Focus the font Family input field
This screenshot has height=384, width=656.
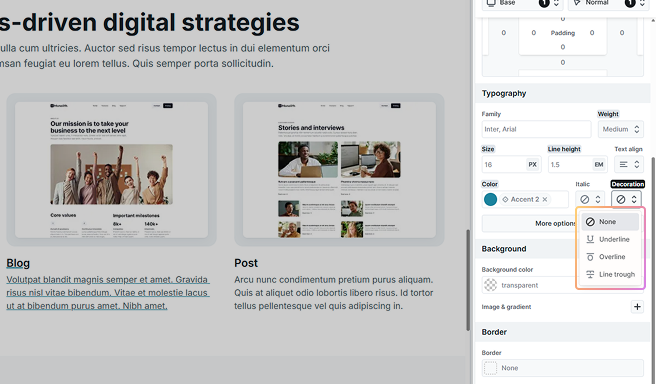[x=536, y=129]
